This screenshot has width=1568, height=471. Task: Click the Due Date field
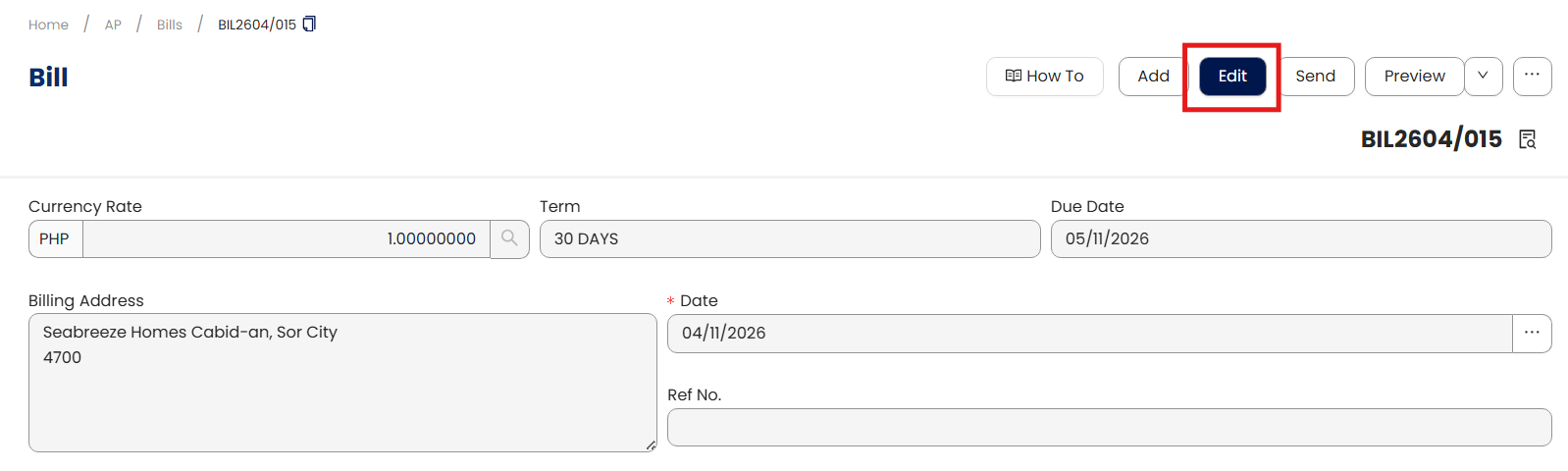click(x=1300, y=238)
